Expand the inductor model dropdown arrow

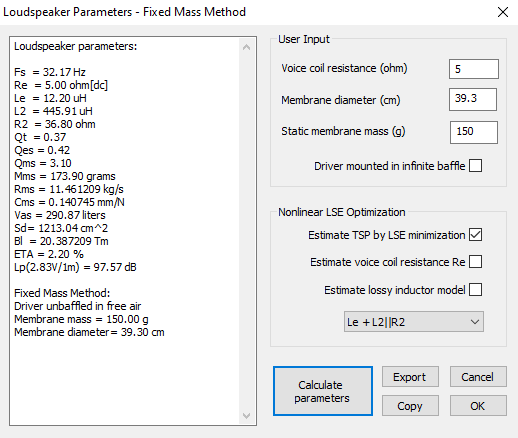coord(475,322)
